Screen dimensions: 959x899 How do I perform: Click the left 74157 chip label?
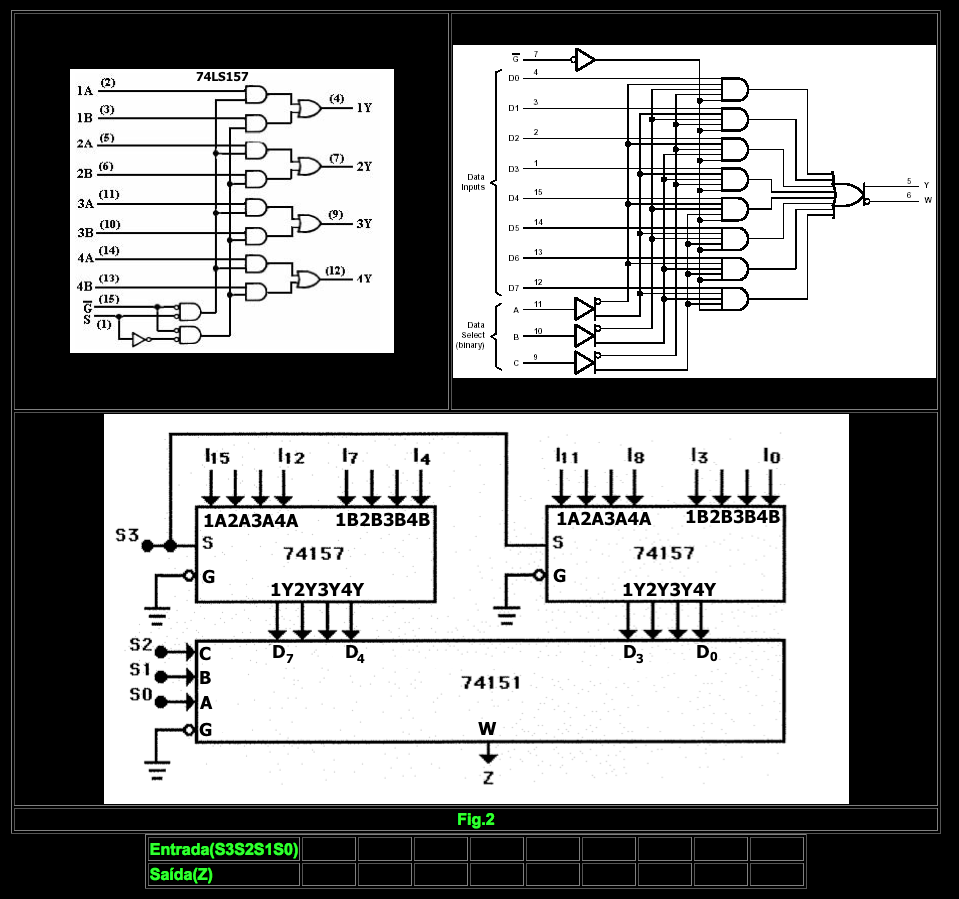[x=314, y=553]
